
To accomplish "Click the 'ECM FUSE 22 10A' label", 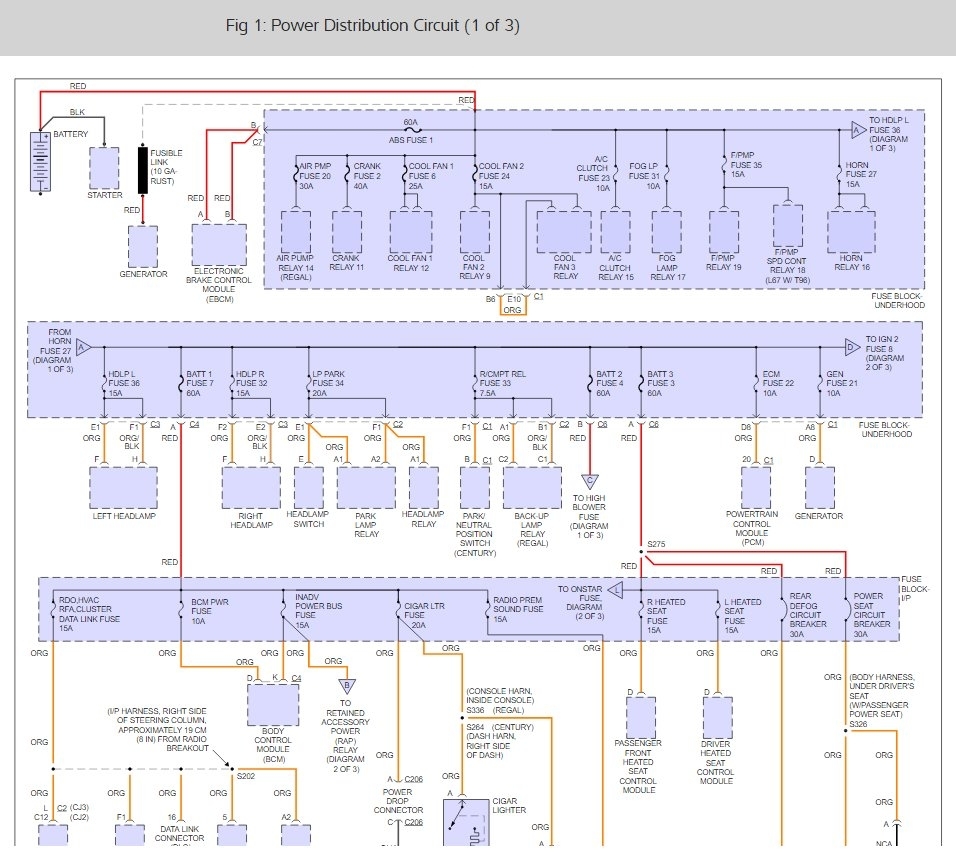I will pyautogui.click(x=779, y=383).
